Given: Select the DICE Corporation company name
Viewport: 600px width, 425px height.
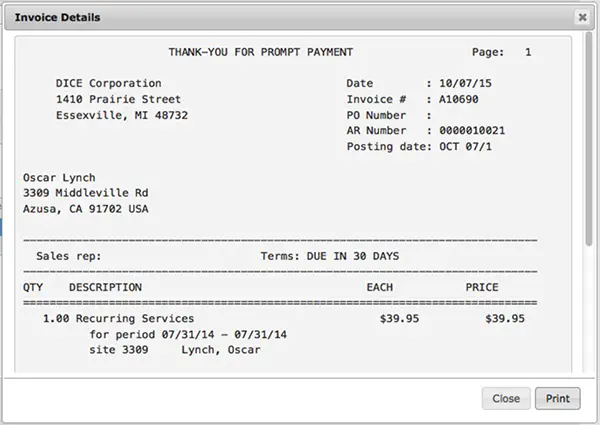Looking at the screenshot, I should point(109,83).
